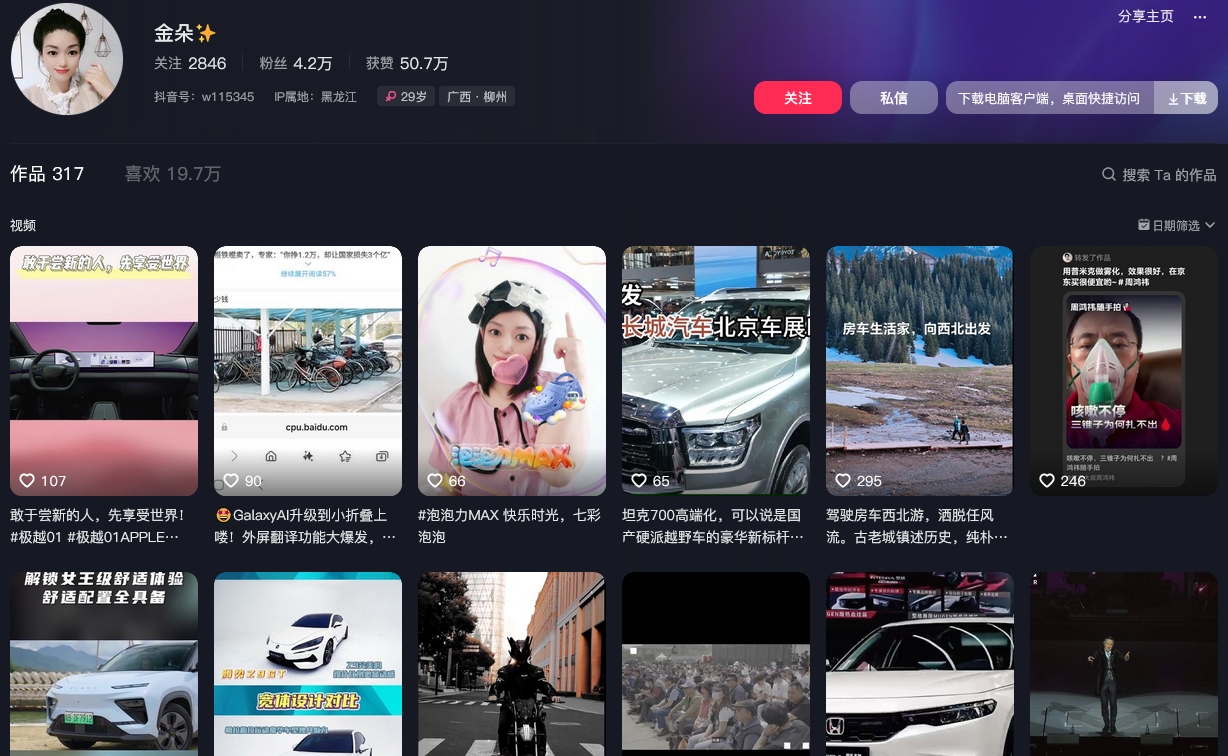The width and height of the screenshot is (1228, 756).
Task: Open 分享主页 share profile link
Action: (x=1145, y=16)
